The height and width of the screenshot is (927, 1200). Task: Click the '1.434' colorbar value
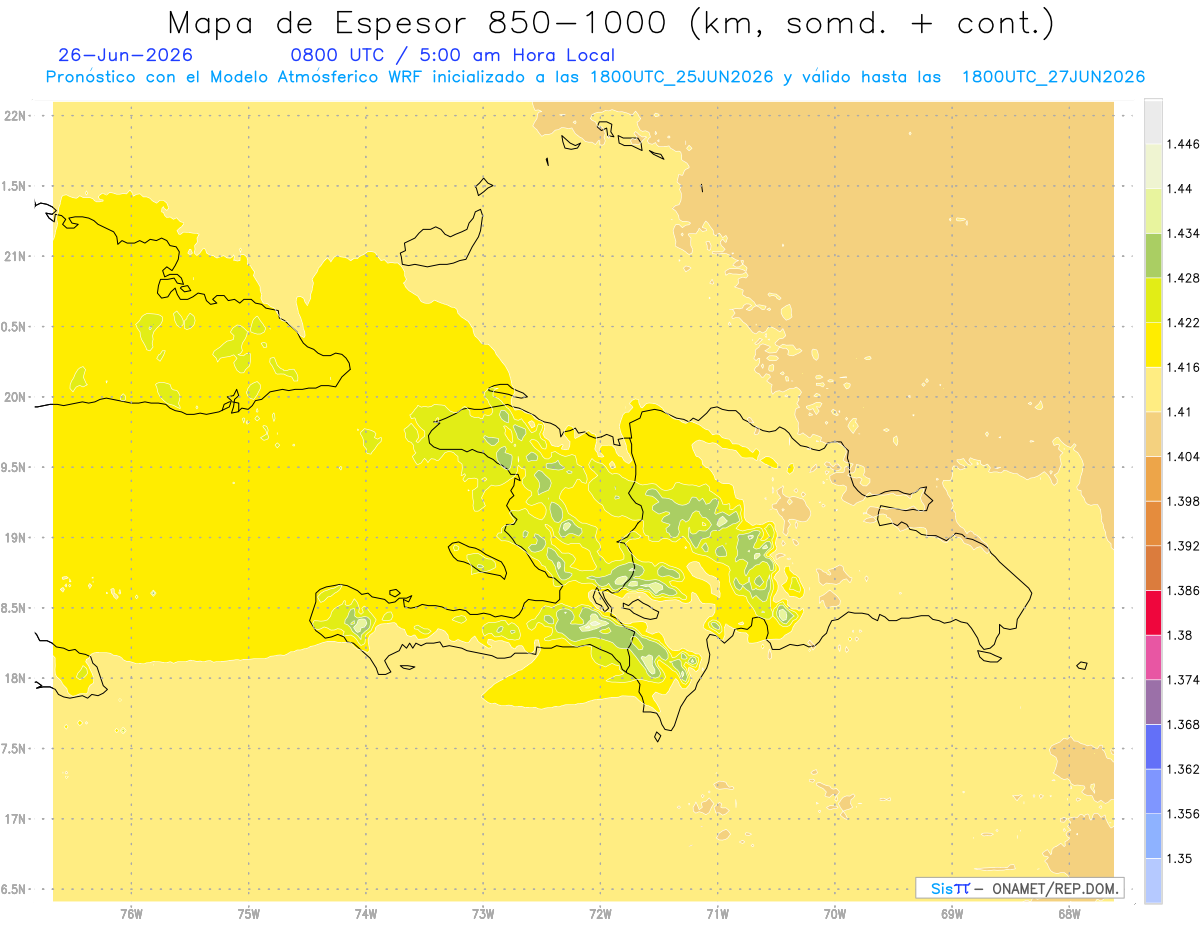(x=1183, y=233)
